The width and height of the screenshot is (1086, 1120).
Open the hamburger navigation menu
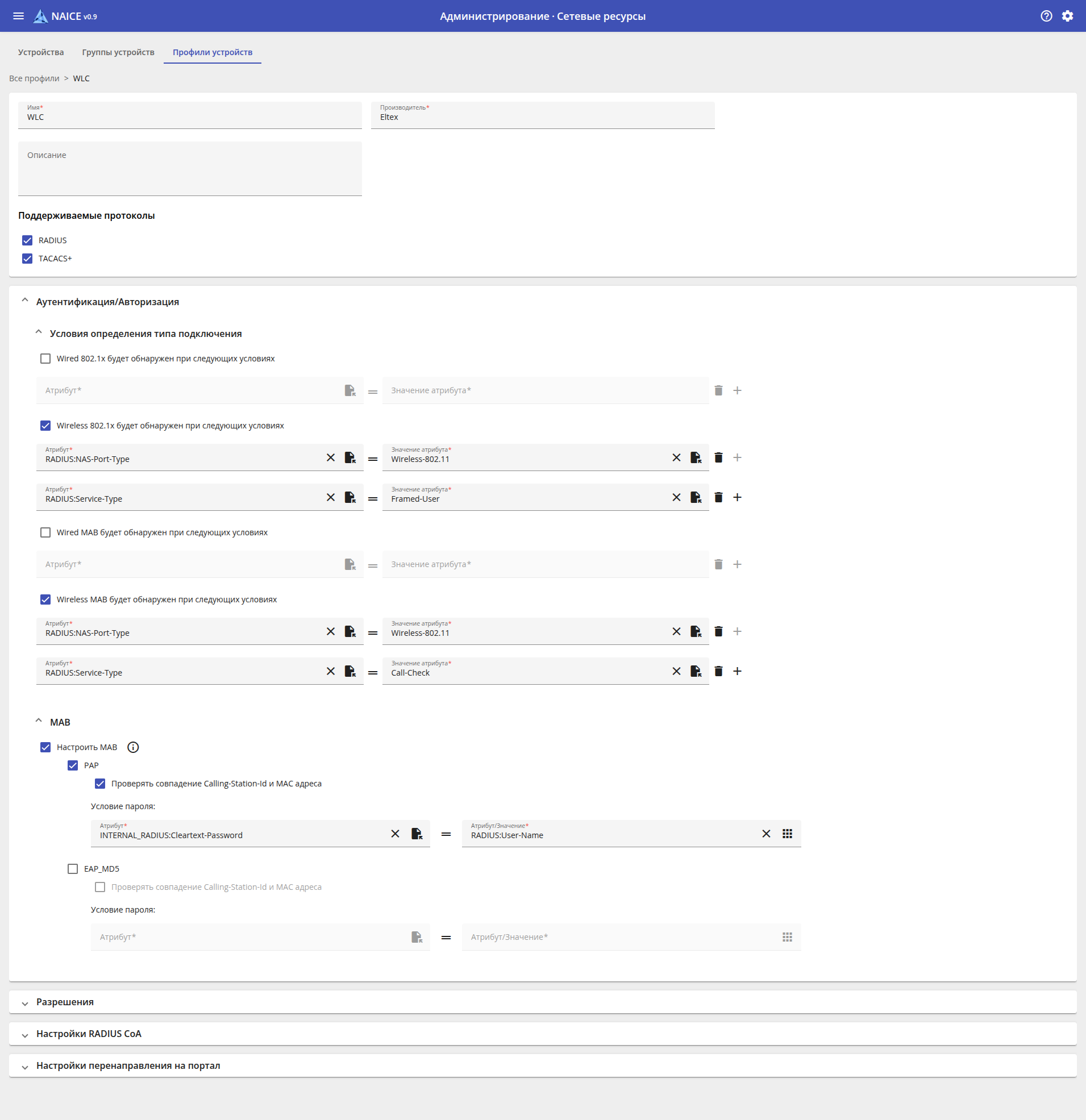pos(18,16)
